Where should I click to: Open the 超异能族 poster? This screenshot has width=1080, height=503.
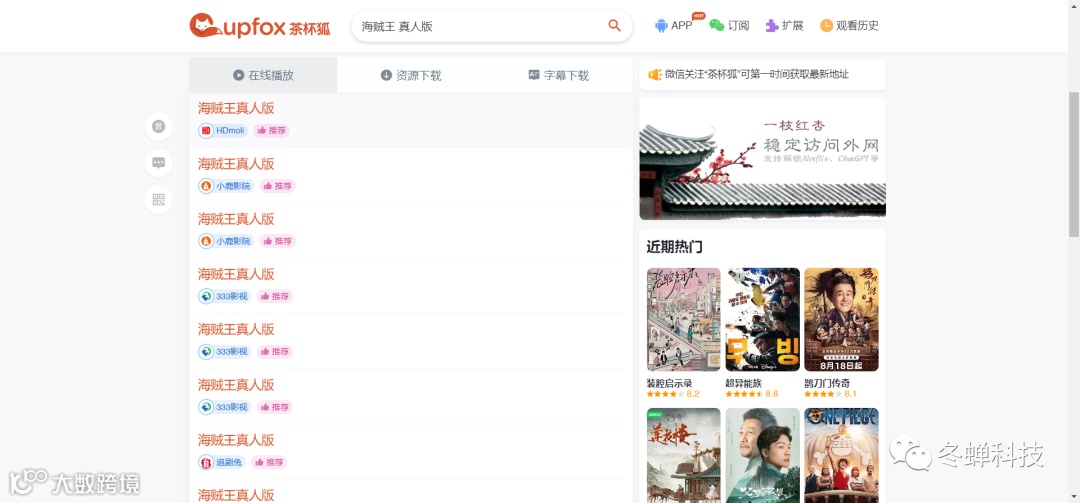coord(762,320)
